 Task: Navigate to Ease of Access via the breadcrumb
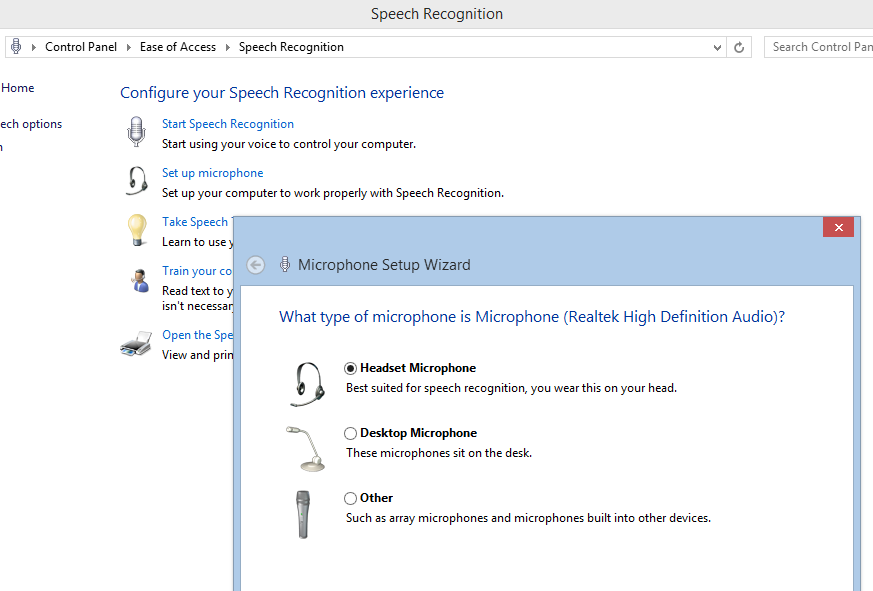pyautogui.click(x=178, y=46)
